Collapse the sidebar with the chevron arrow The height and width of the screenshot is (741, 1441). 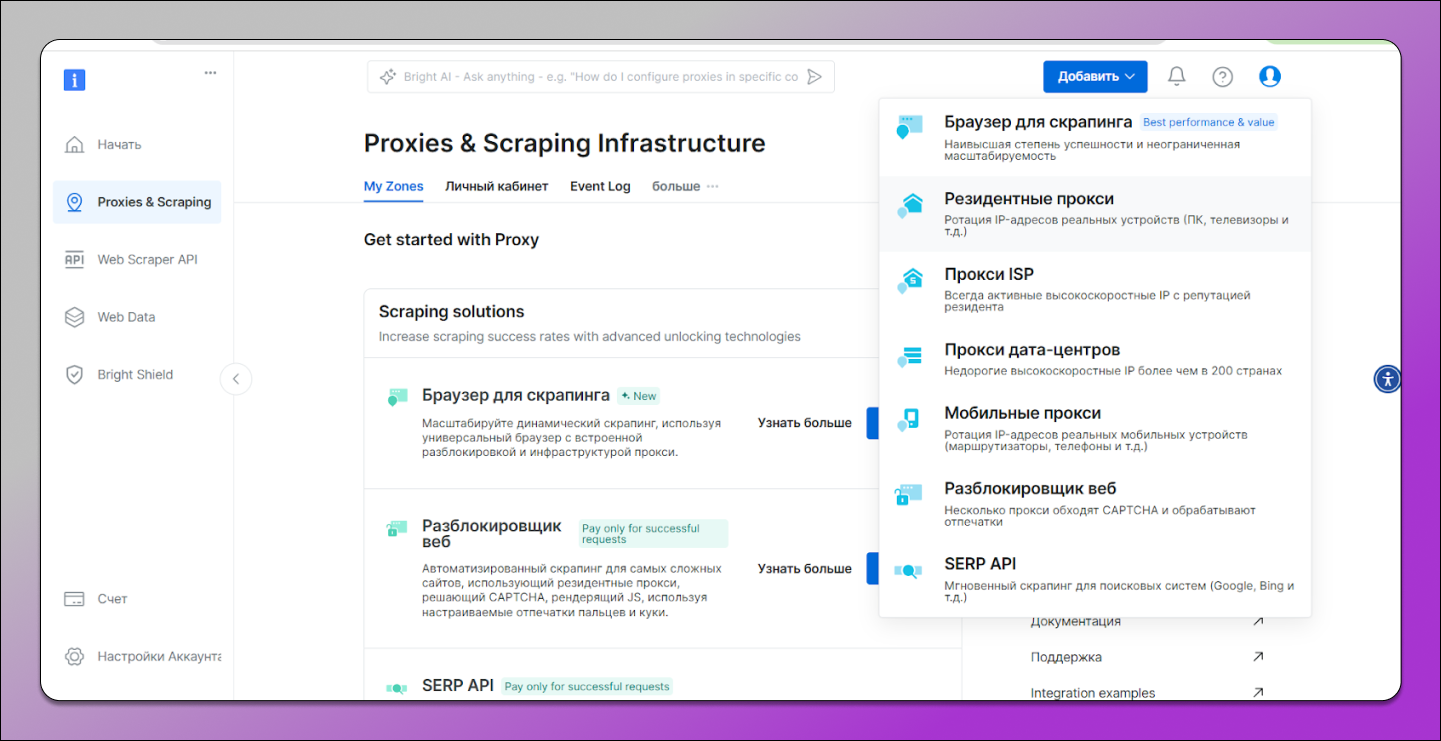236,379
